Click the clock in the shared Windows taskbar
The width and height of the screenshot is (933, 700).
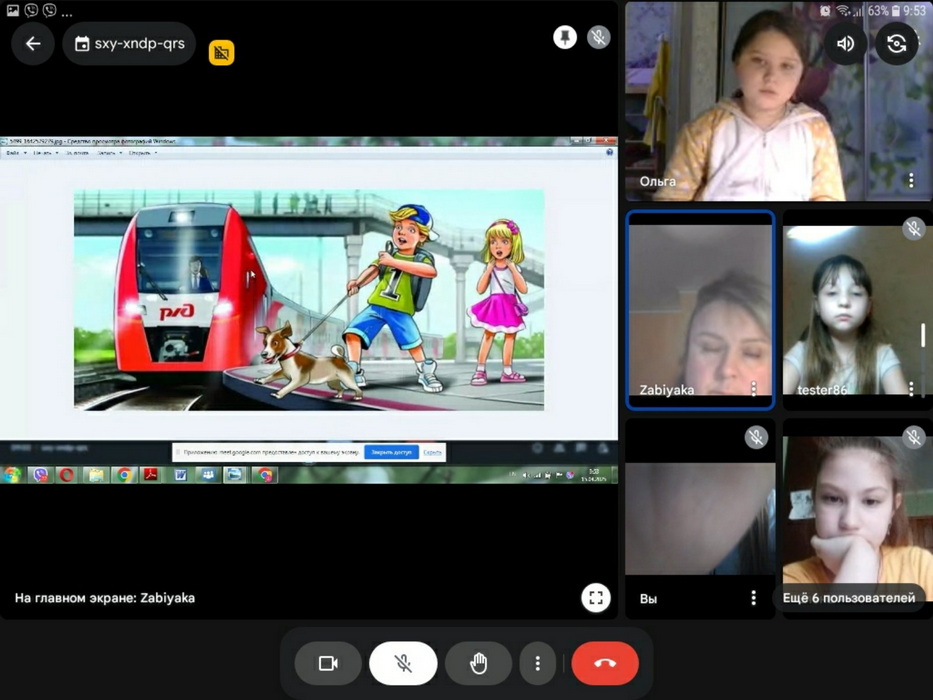click(x=594, y=475)
